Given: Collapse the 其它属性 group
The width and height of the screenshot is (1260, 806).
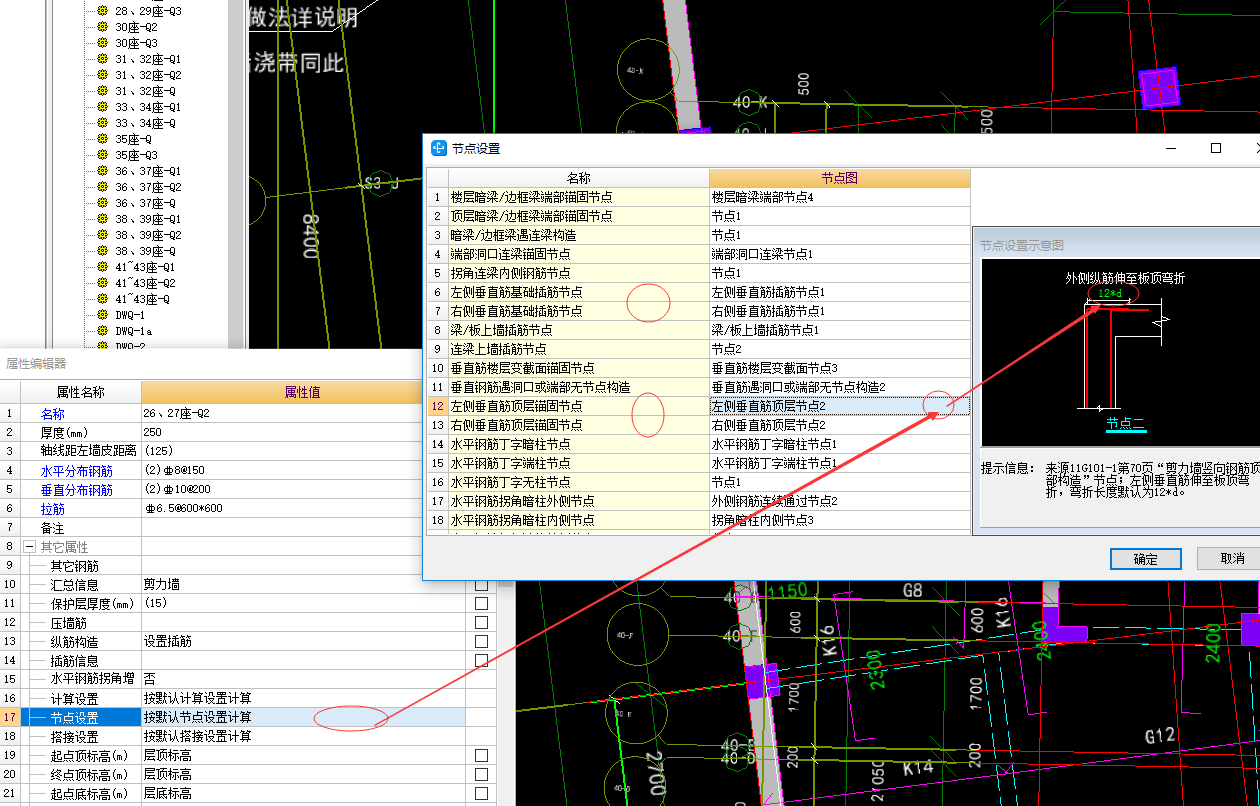Looking at the screenshot, I should 30,547.
